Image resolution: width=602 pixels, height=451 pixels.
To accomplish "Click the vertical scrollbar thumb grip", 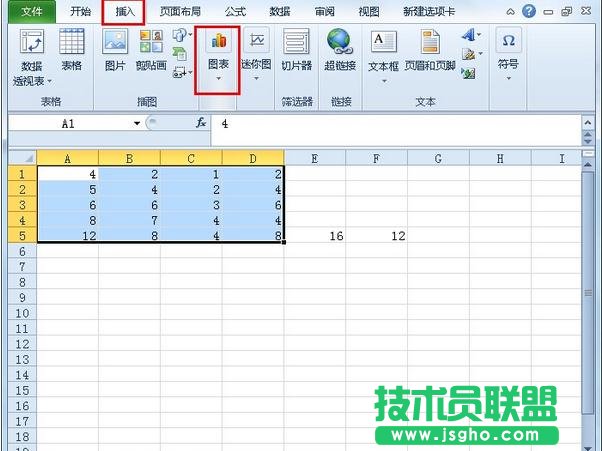I will coord(587,293).
